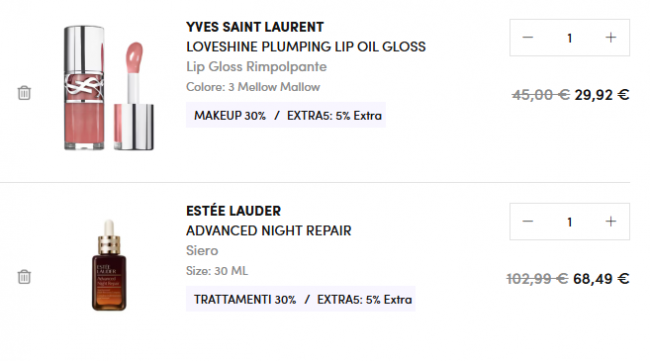Viewport: 650px width, 361px height.
Task: Open the YSL lip gloss product image
Action: pos(109,88)
